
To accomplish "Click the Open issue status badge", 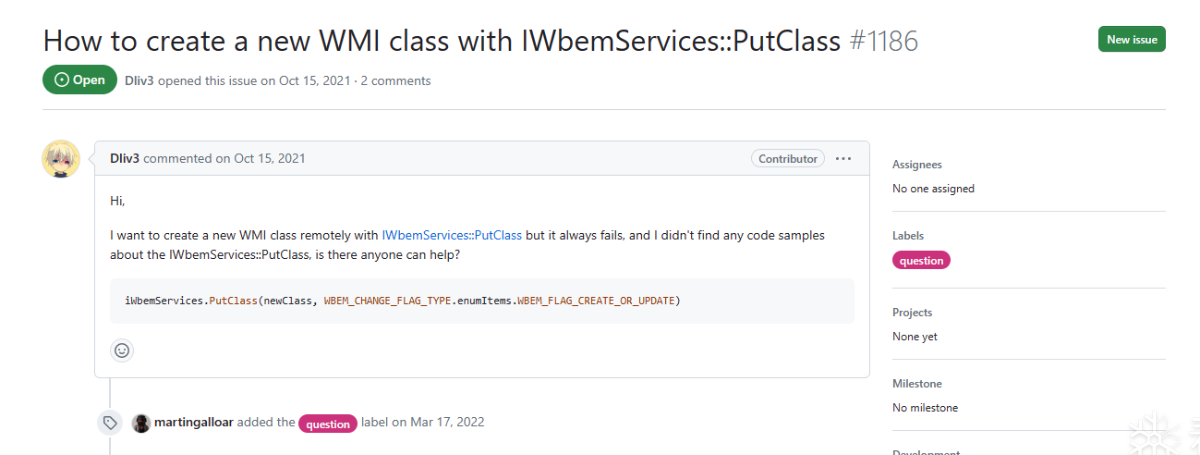I will point(80,80).
